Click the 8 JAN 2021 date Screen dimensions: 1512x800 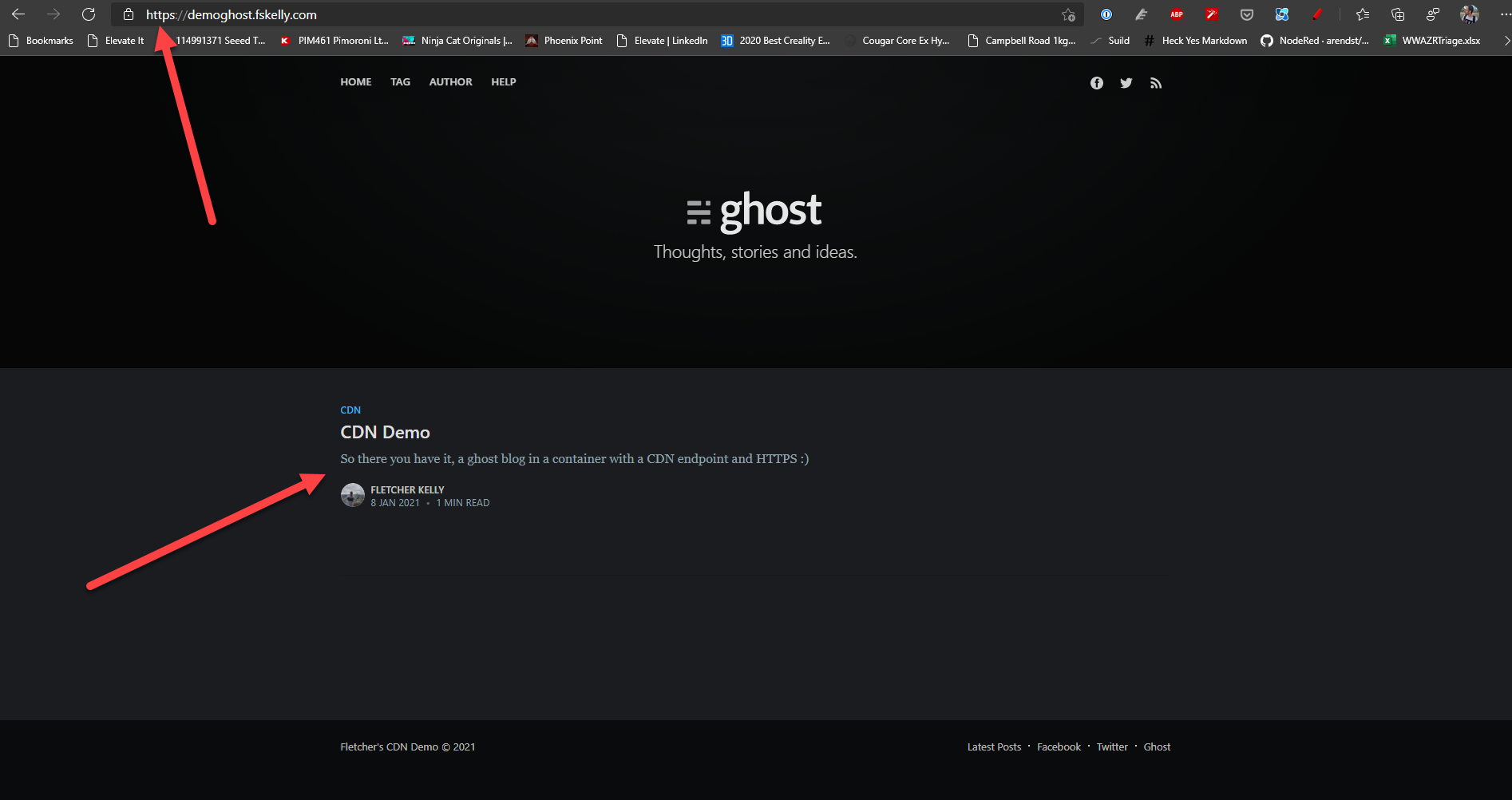pyautogui.click(x=395, y=503)
